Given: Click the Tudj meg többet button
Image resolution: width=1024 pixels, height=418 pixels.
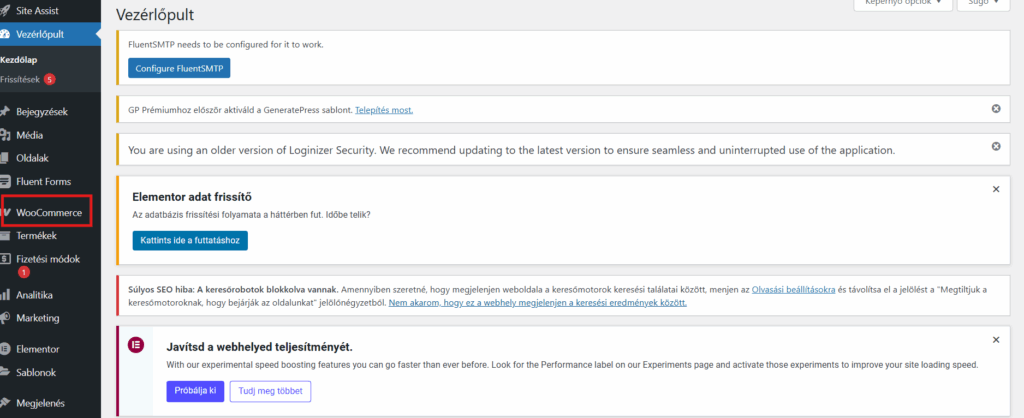Looking at the screenshot, I should coord(270,390).
